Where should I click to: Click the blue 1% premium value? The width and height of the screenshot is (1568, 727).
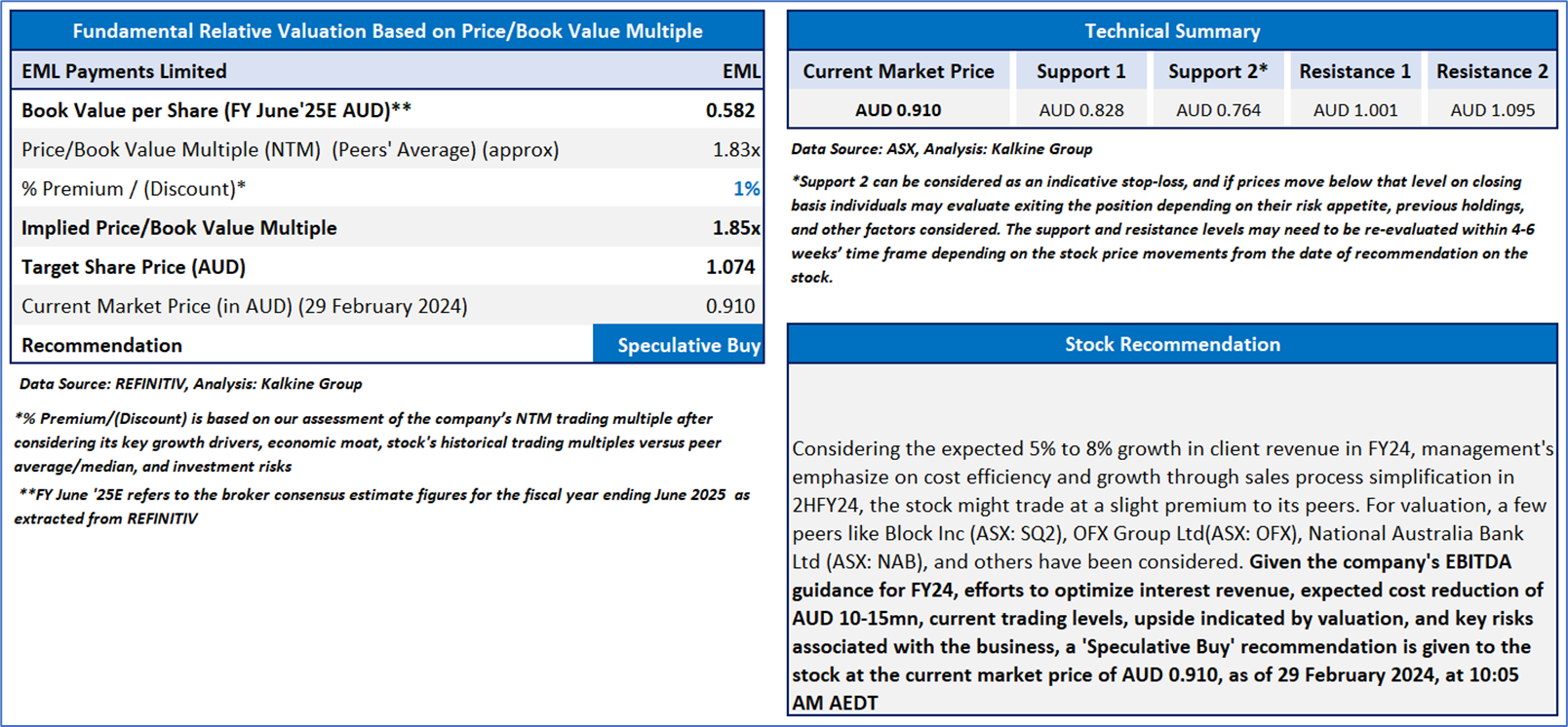tap(746, 189)
